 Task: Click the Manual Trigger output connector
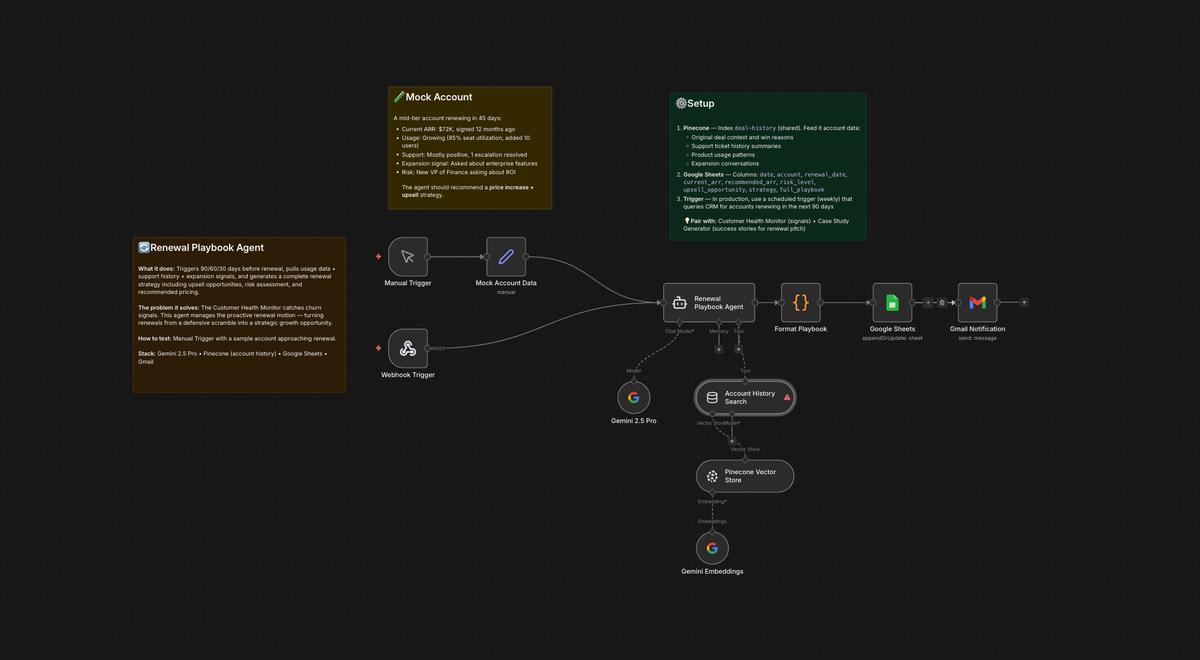[x=429, y=257]
